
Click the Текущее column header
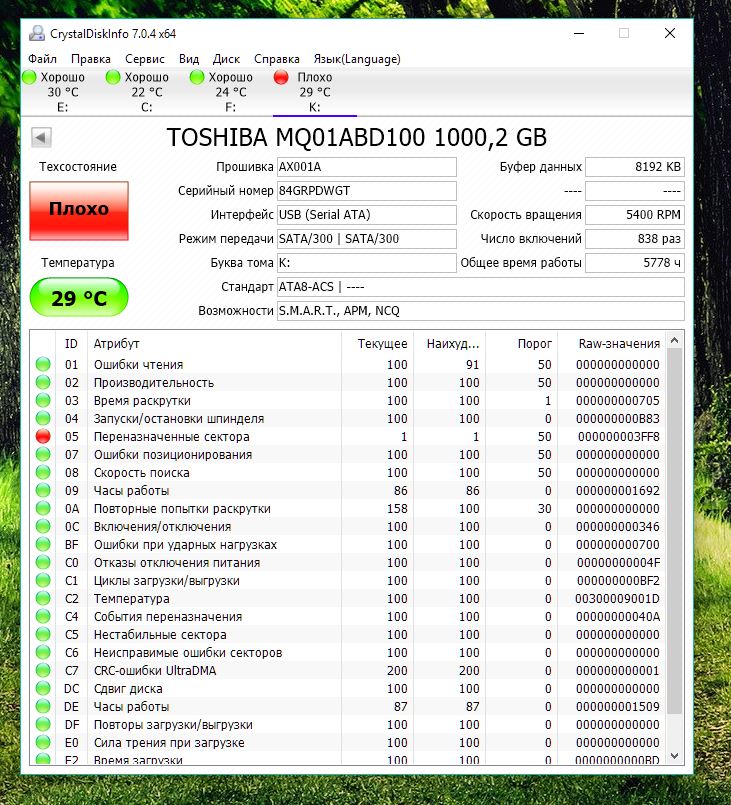pos(378,343)
